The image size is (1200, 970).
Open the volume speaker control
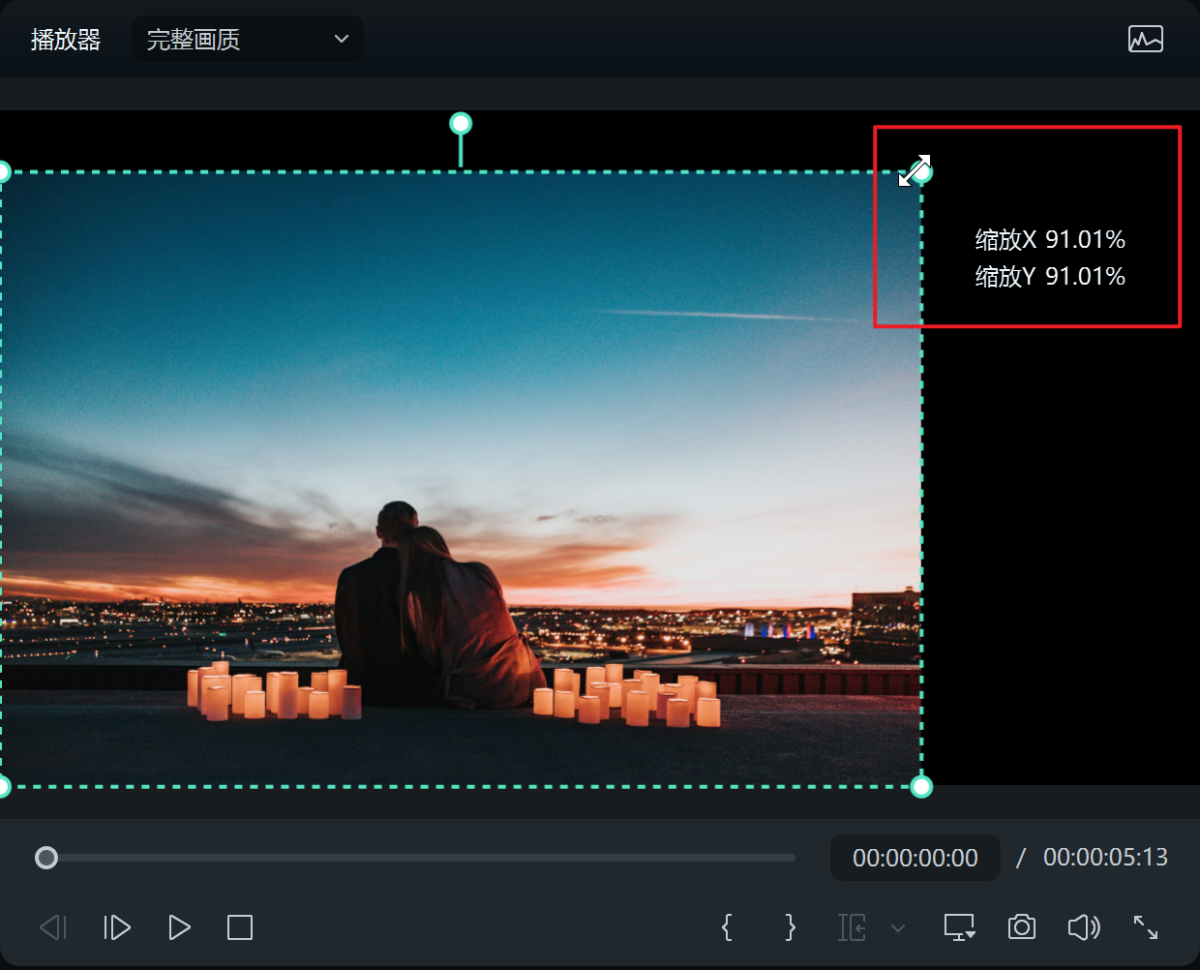point(1084,928)
